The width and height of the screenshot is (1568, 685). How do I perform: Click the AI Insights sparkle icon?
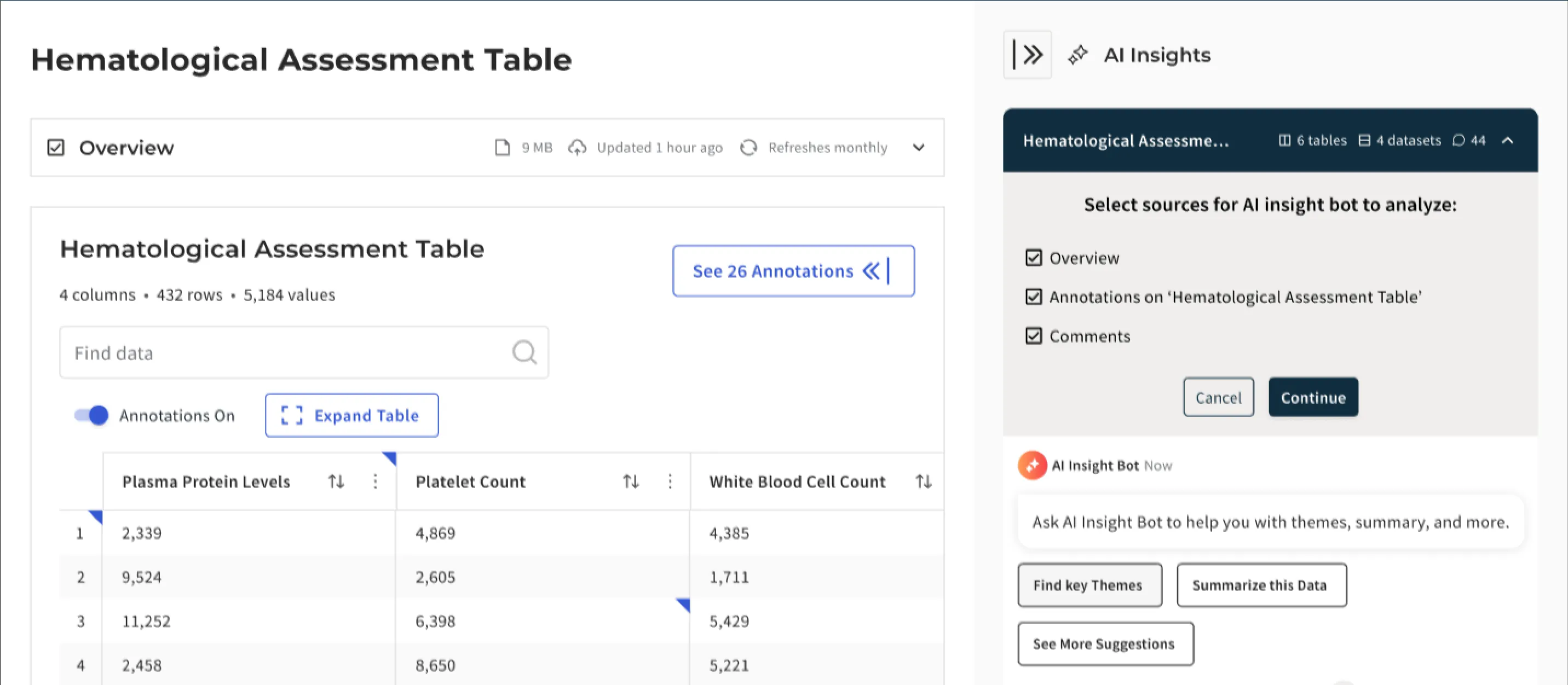click(1077, 55)
